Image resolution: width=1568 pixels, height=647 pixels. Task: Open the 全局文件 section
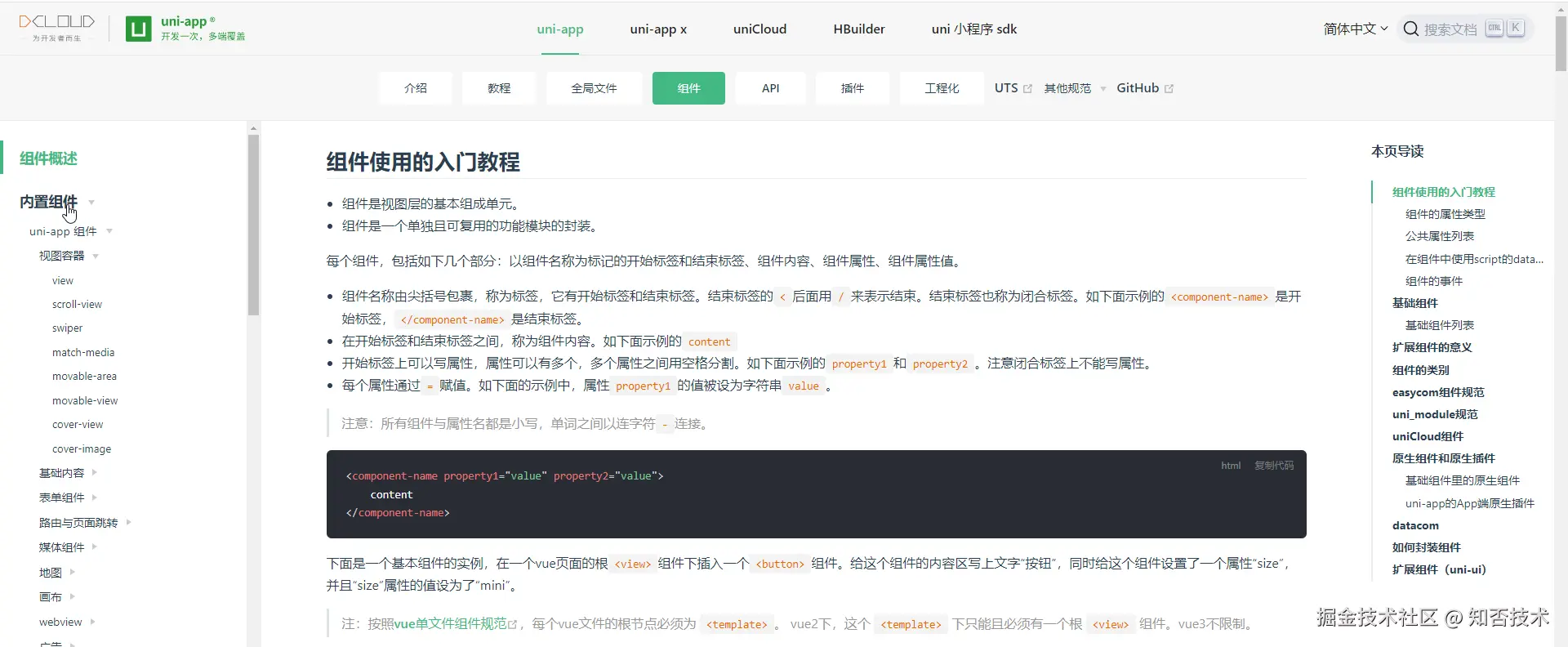tap(594, 88)
